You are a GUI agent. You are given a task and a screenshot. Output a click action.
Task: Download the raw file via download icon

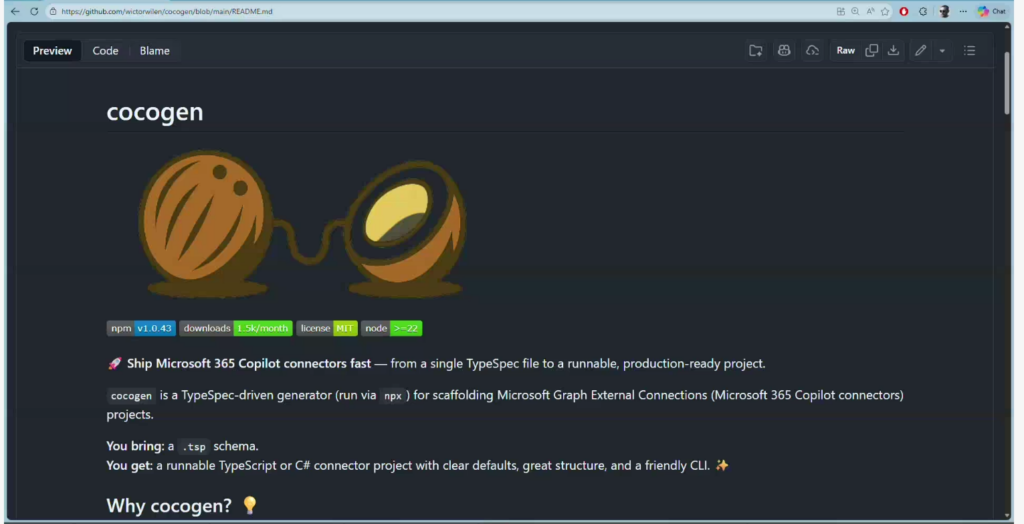pyautogui.click(x=894, y=51)
